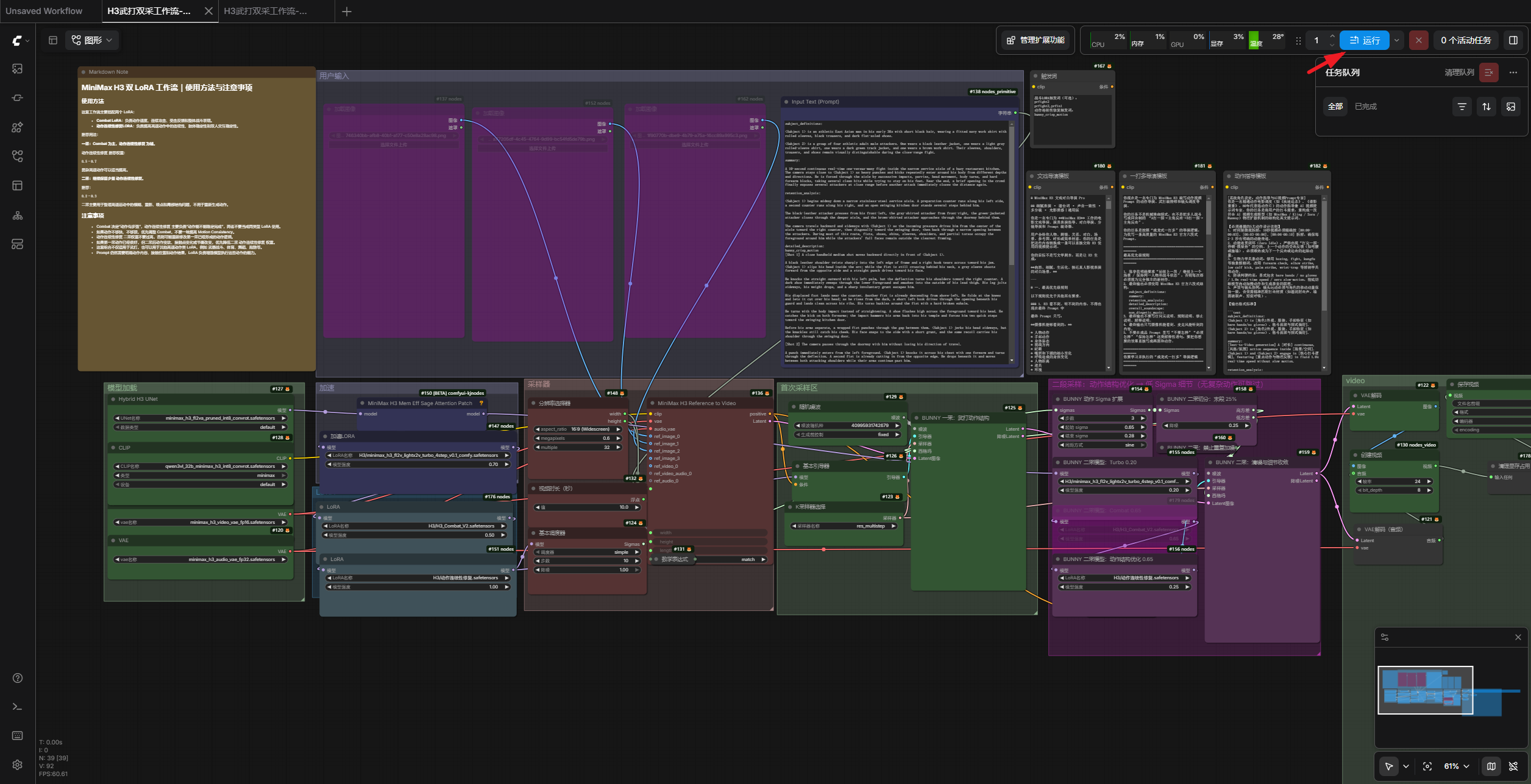
Task: Select the 全部 tab in queue panel
Action: [x=1335, y=107]
